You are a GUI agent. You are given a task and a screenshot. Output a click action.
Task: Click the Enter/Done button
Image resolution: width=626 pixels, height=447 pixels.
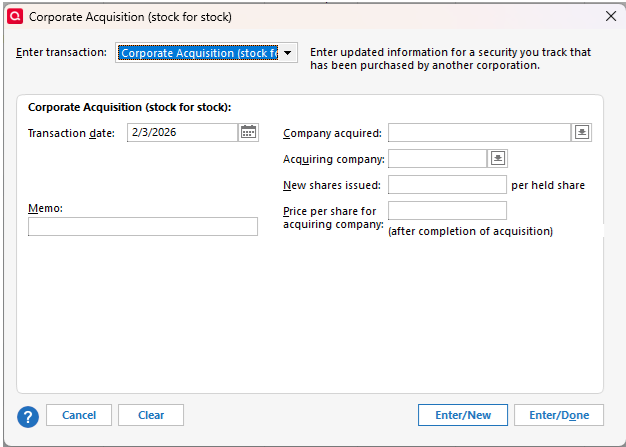point(559,415)
